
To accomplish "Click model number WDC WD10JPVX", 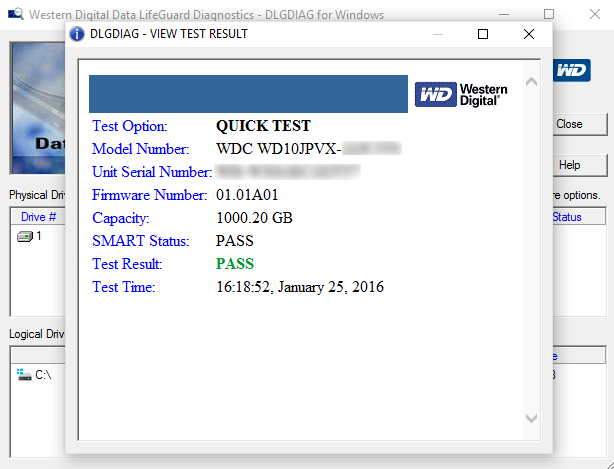I will [x=279, y=149].
